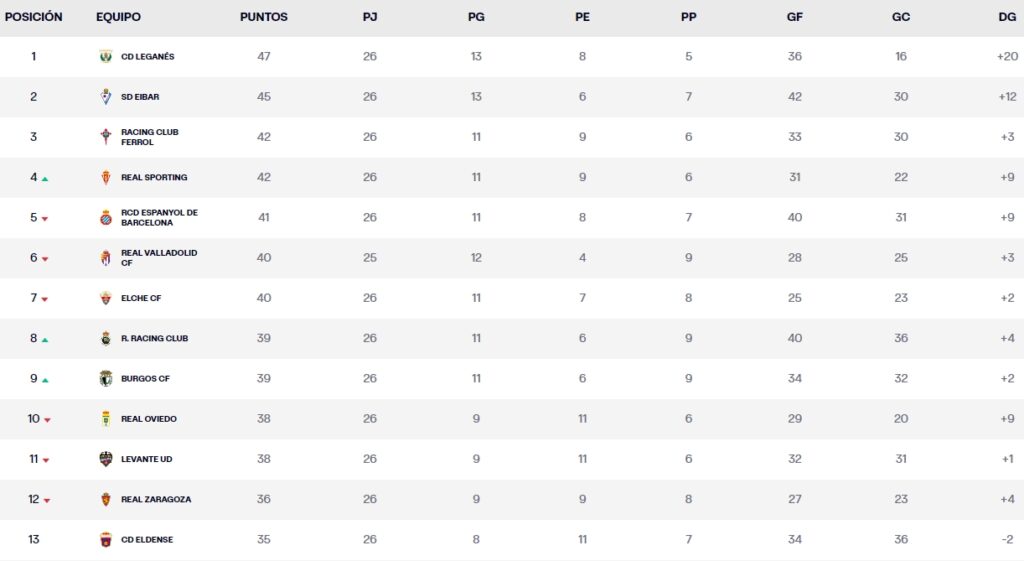Click the POSICIÓN column header
Image resolution: width=1024 pixels, height=561 pixels.
(x=34, y=17)
